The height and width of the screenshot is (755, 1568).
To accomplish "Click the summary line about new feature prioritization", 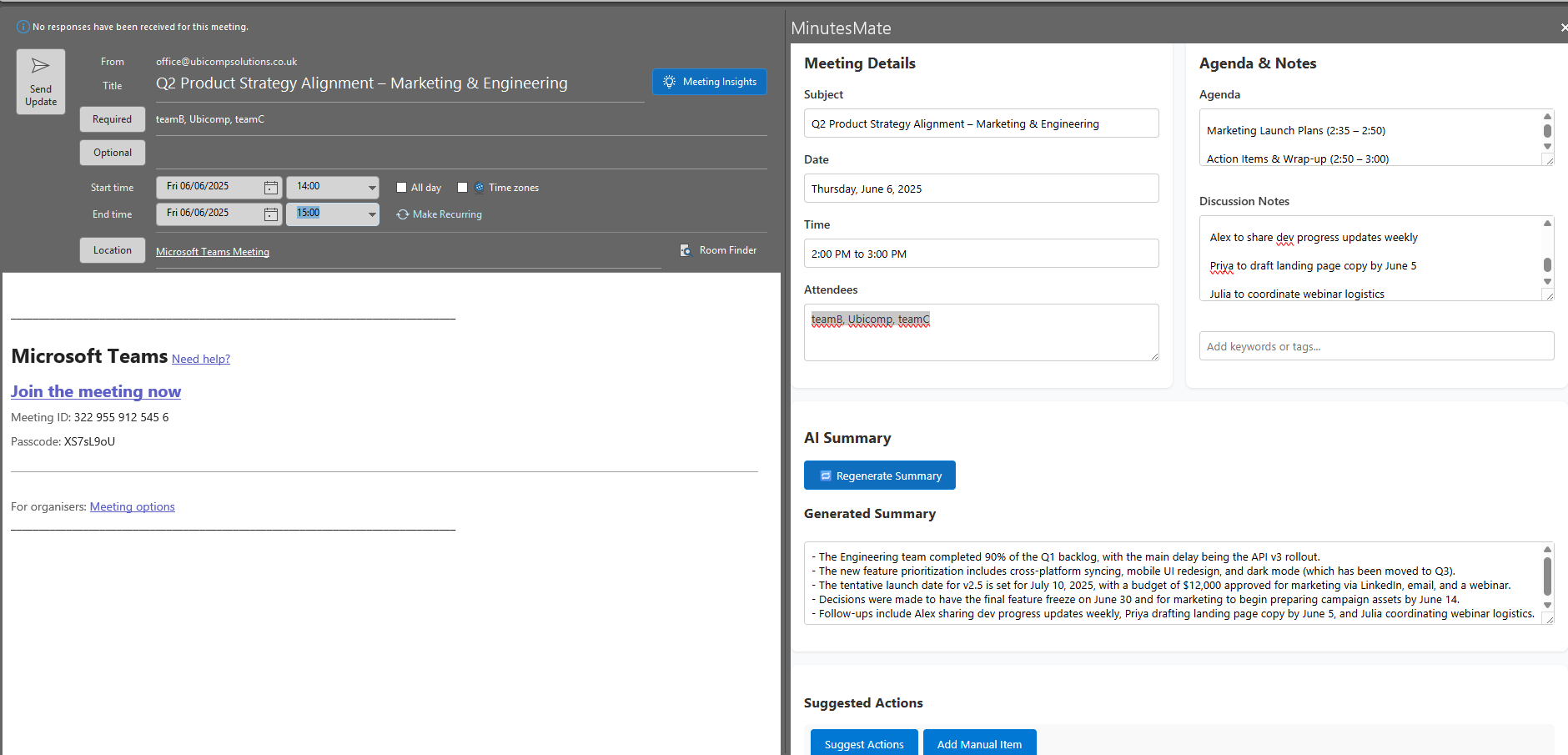I will pyautogui.click(x=1133, y=571).
